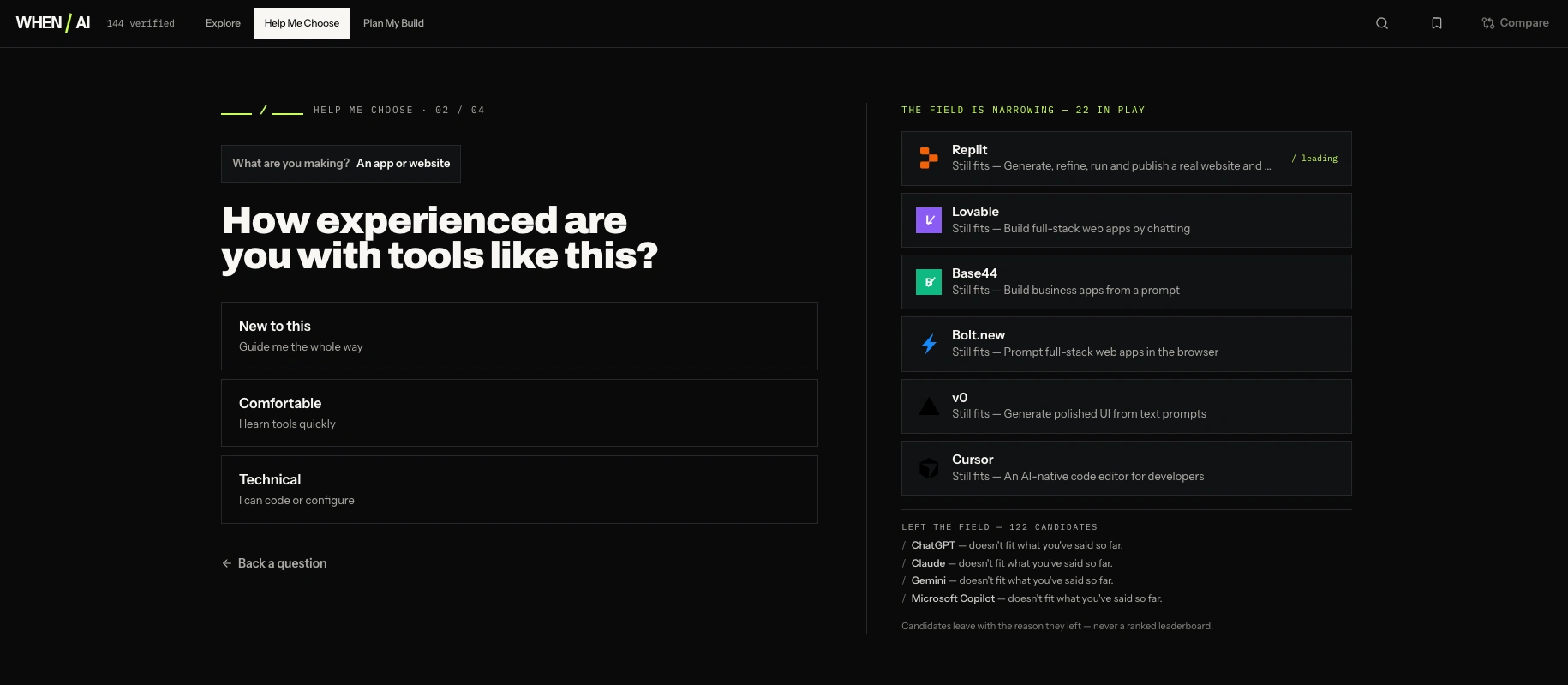Click the '/ leading' tag on Replit
Viewport: 1568px width, 685px height.
pos(1314,159)
